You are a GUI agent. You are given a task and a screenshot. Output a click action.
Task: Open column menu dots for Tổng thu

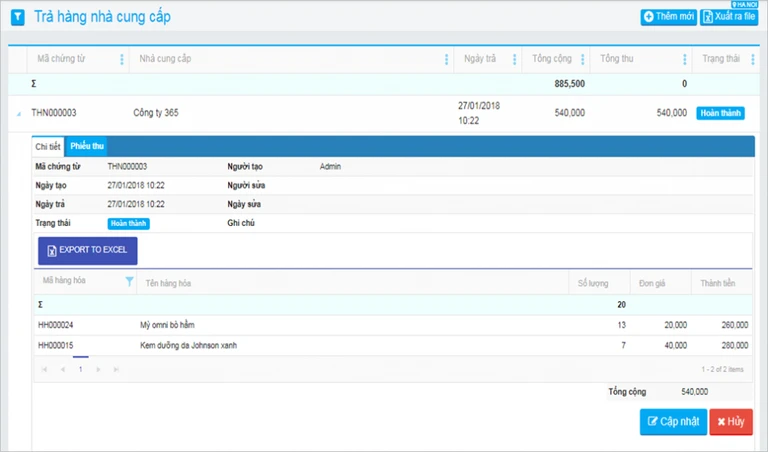[684, 59]
